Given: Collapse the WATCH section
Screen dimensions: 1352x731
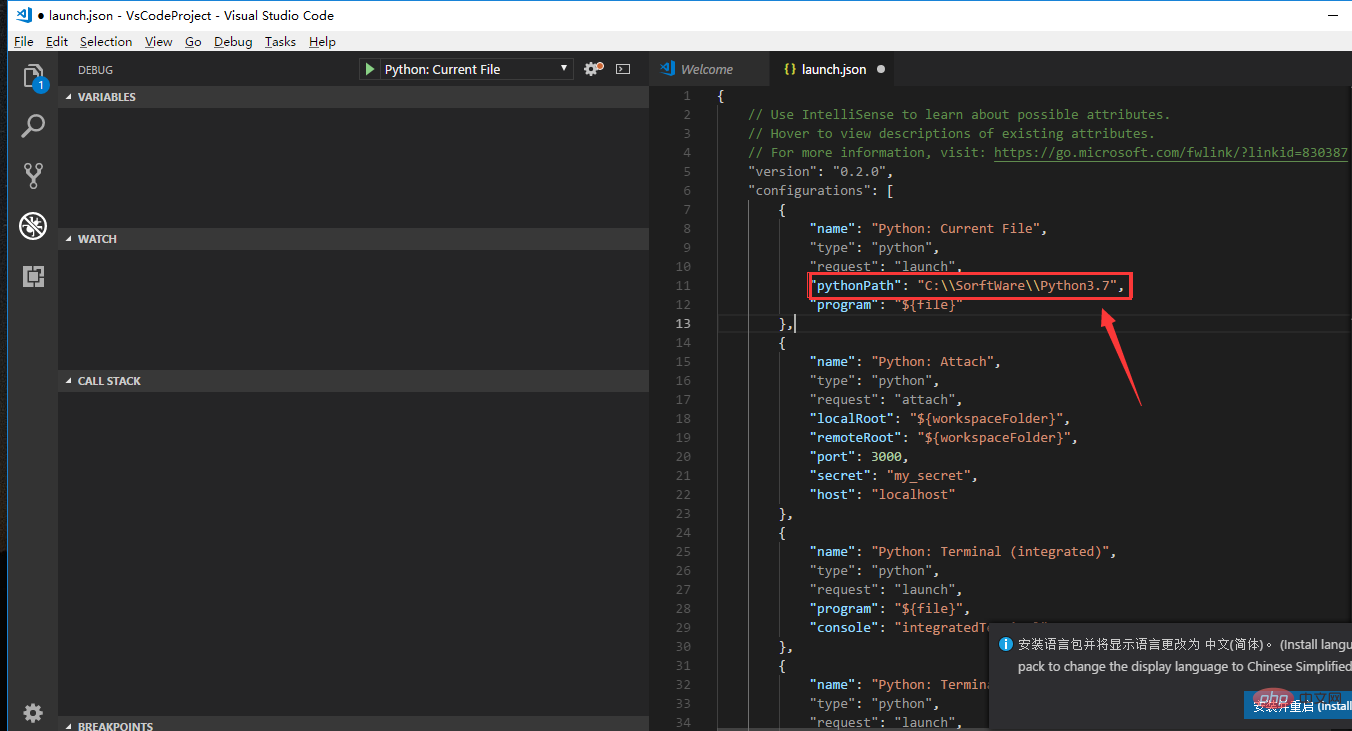Looking at the screenshot, I should (x=97, y=239).
